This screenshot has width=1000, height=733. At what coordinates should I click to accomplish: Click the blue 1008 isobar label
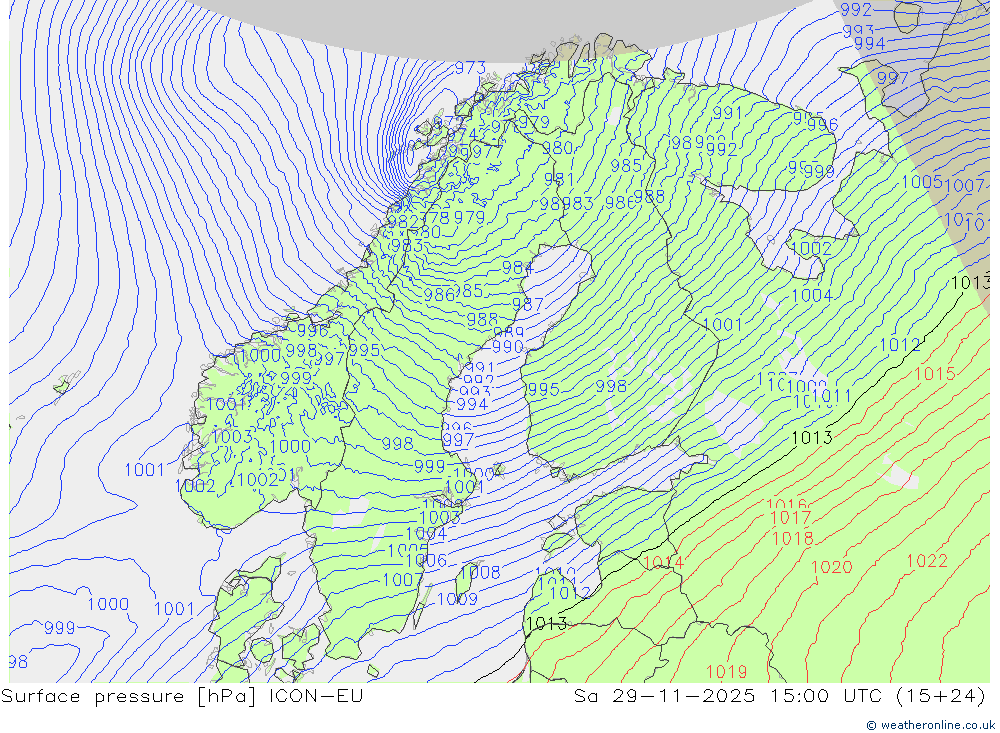click(x=480, y=572)
